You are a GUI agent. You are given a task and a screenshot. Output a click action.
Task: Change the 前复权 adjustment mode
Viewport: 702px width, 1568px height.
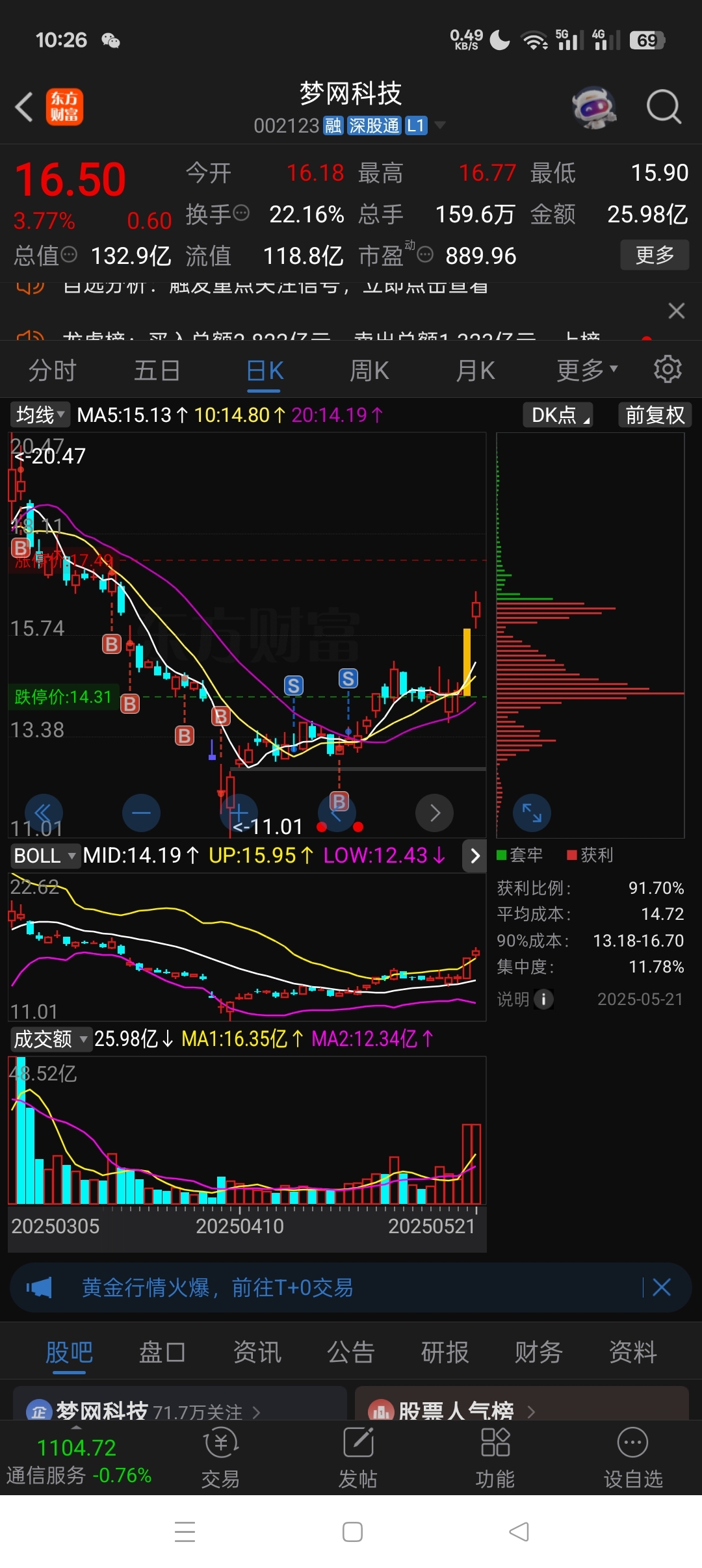[655, 415]
